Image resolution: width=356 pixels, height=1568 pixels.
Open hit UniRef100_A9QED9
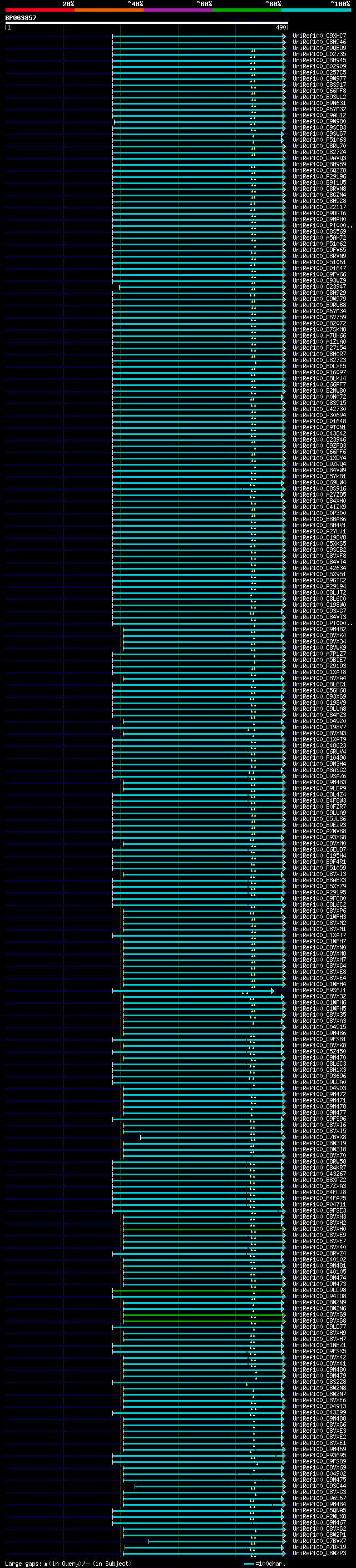pyautogui.click(x=319, y=48)
